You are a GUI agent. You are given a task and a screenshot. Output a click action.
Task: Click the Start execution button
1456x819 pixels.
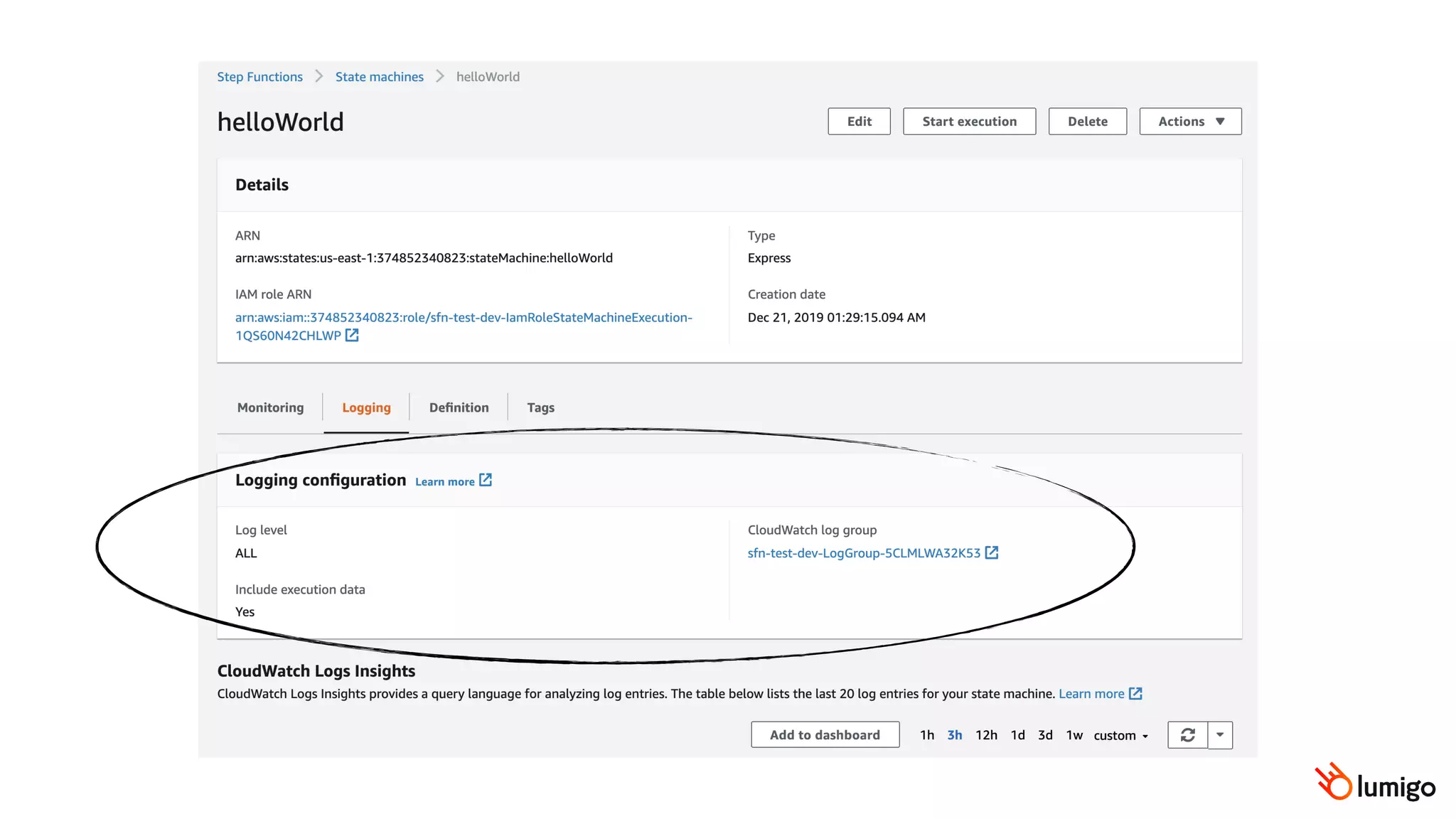click(x=969, y=122)
